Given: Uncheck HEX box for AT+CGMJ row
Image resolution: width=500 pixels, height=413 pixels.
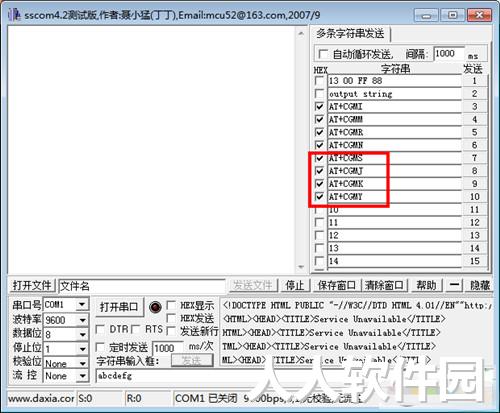Looking at the screenshot, I should click(319, 171).
